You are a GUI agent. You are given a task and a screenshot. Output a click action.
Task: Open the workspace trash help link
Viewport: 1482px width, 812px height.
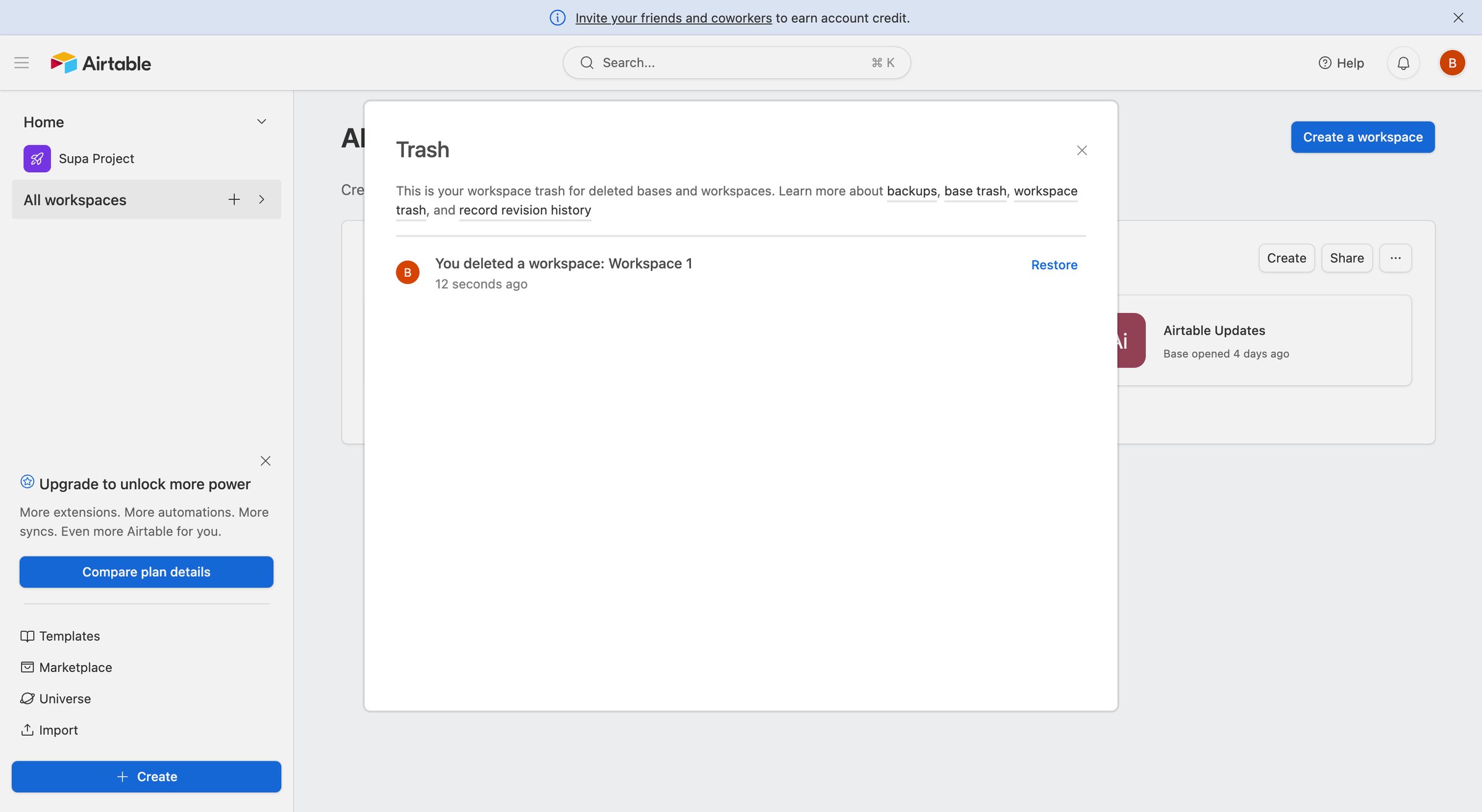pyautogui.click(x=1045, y=191)
